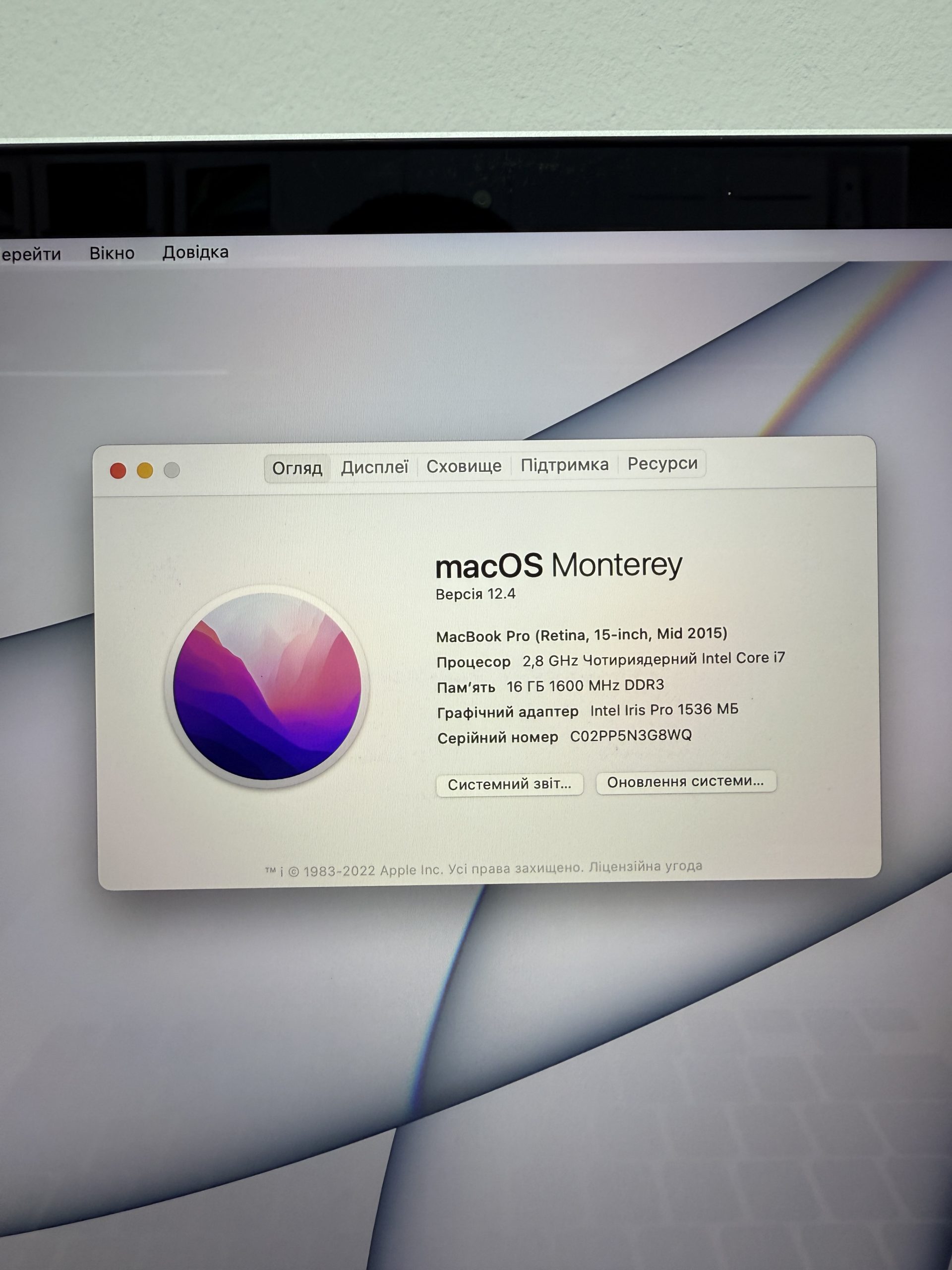The width and height of the screenshot is (952, 1270).
Task: Open the Ресурси tab
Action: 662,463
